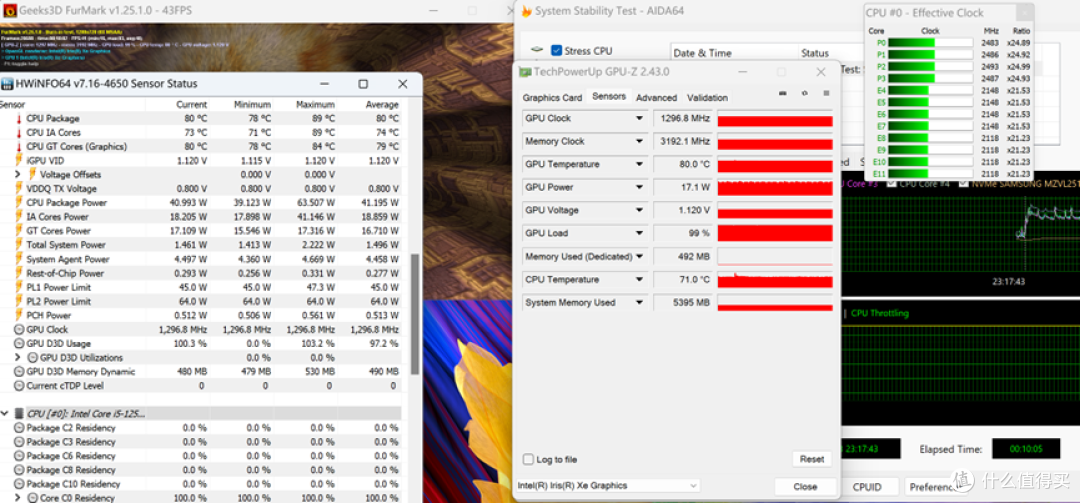This screenshot has width=1080, height=503.
Task: Click the GPU-Z refresh icon
Action: [804, 93]
